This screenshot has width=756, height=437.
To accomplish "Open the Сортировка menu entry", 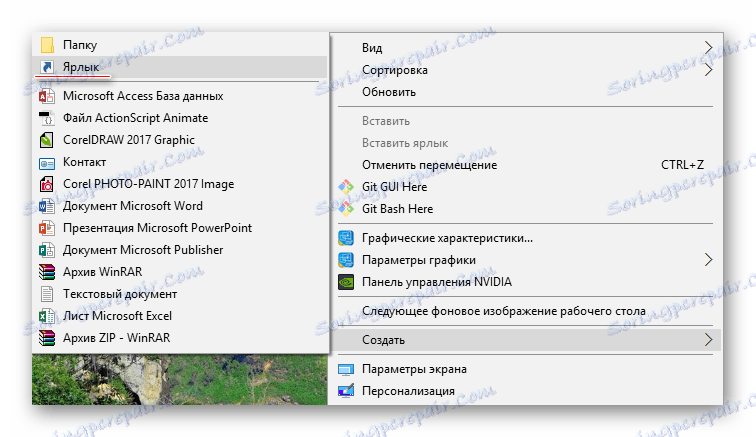I will tap(526, 70).
